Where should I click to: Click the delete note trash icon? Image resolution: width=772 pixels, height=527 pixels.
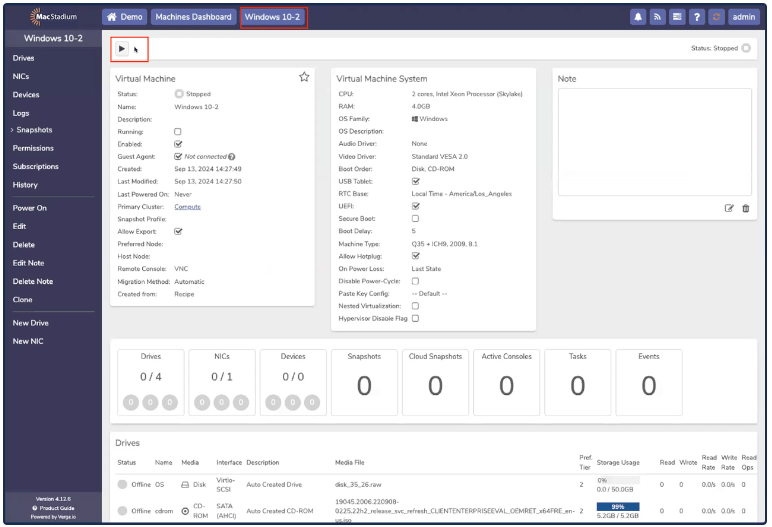(746, 208)
